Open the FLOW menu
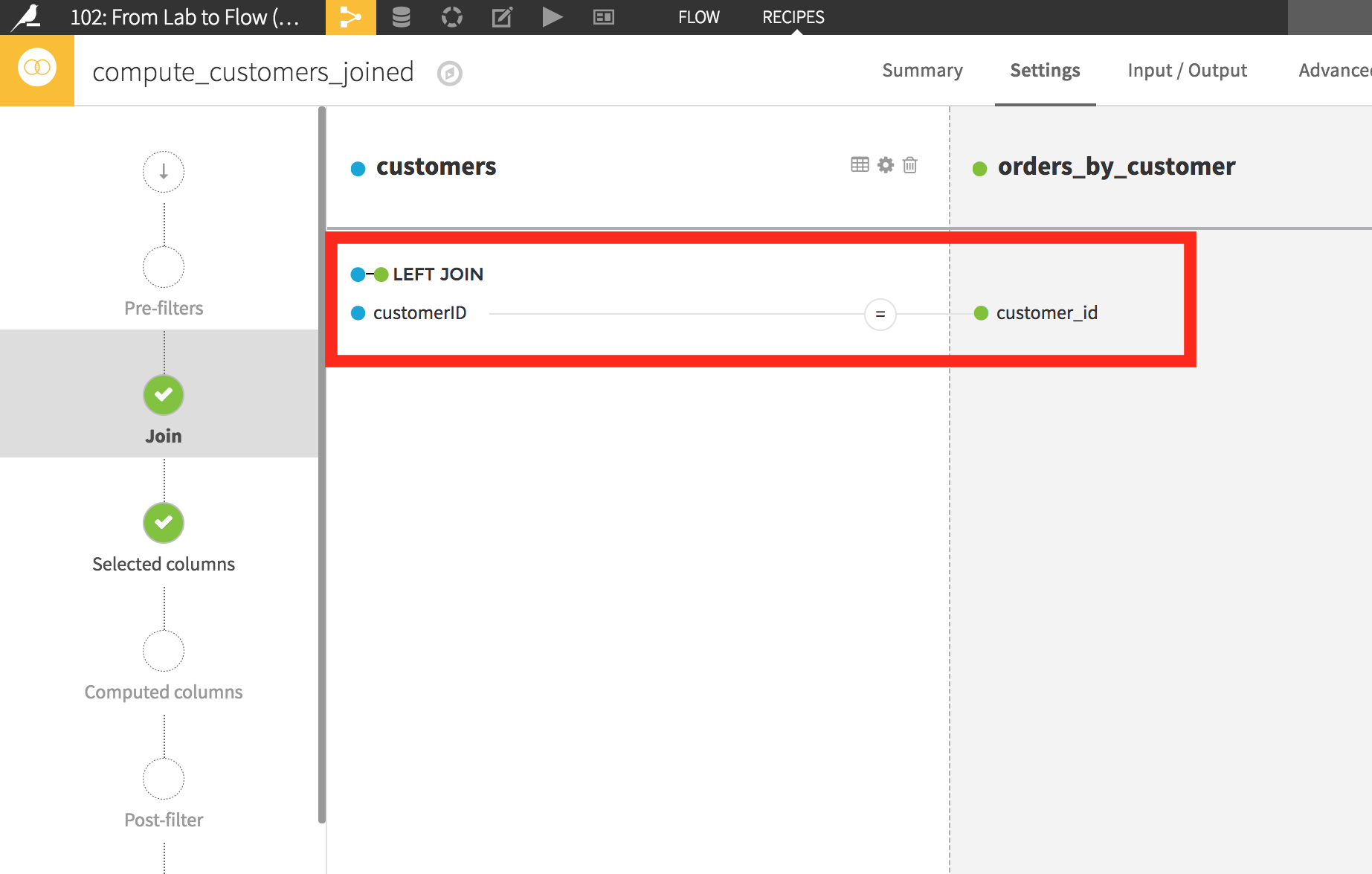The width and height of the screenshot is (1372, 874). [698, 17]
